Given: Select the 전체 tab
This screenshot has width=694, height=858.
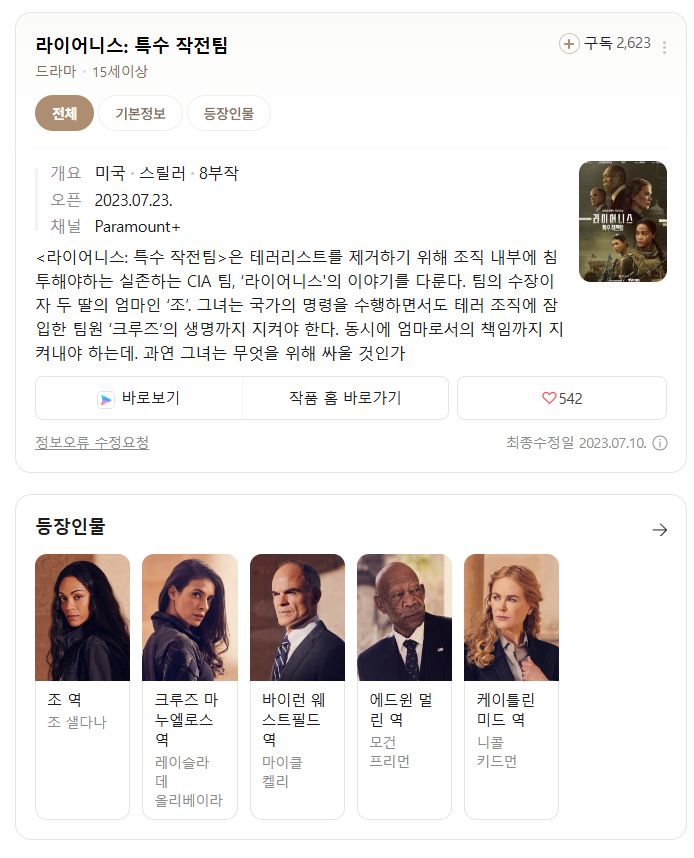Looking at the screenshot, I should pos(65,113).
